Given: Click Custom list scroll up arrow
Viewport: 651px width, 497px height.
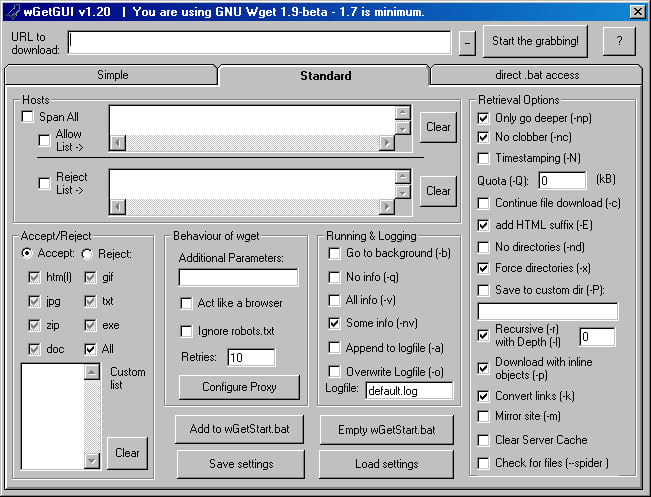Looking at the screenshot, I should tap(92, 372).
